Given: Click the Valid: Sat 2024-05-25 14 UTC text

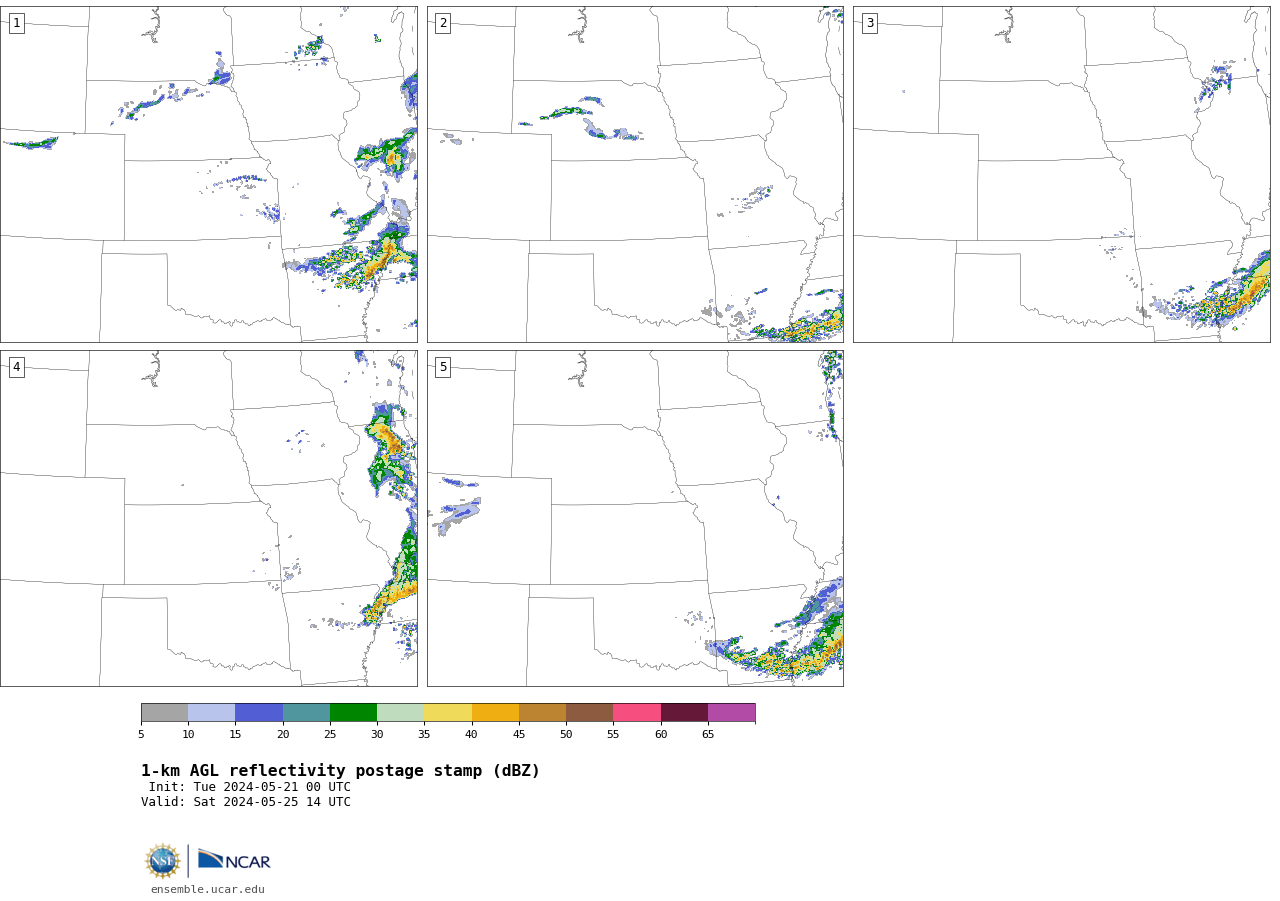Looking at the screenshot, I should click(246, 802).
